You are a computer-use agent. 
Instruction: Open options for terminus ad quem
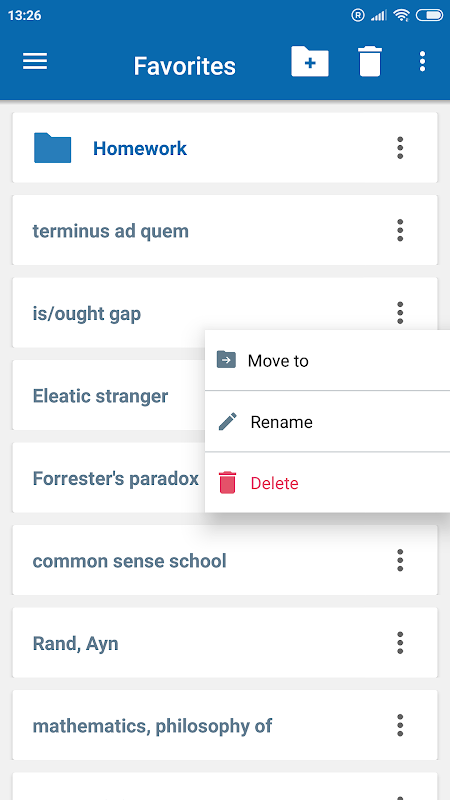point(400,231)
